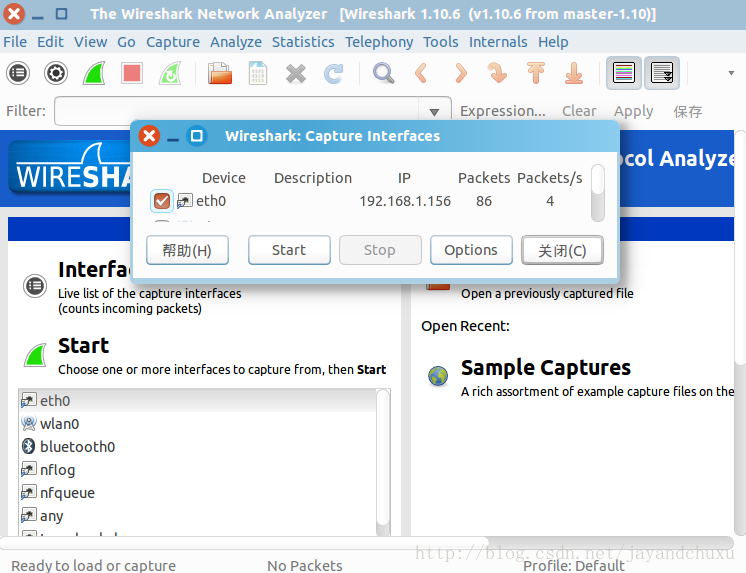Expand the toolbar overflow arrow
Viewport: 746px width, 573px height.
point(731,73)
